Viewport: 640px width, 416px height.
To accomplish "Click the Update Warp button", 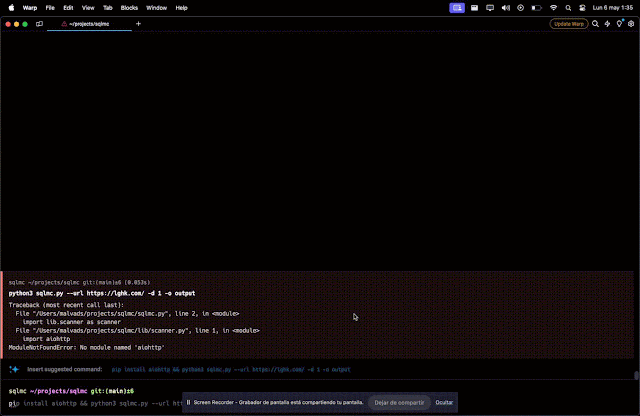I will 568,23.
